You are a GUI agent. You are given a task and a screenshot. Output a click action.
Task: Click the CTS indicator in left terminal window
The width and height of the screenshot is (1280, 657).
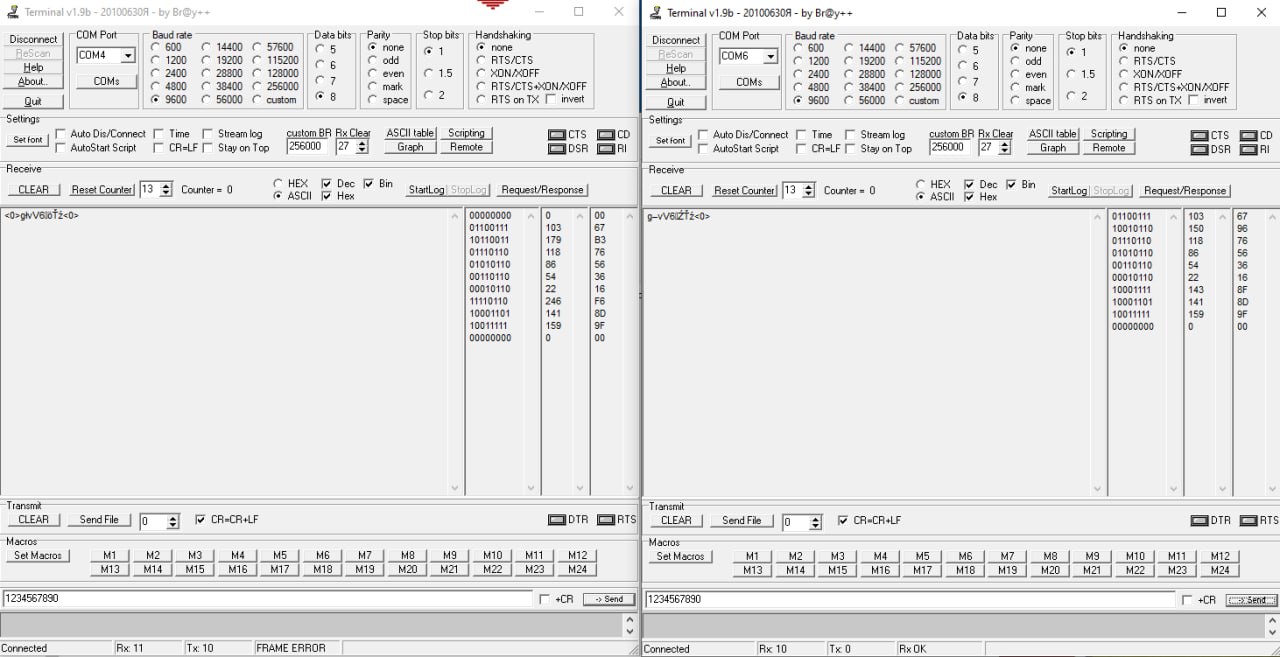pos(567,134)
